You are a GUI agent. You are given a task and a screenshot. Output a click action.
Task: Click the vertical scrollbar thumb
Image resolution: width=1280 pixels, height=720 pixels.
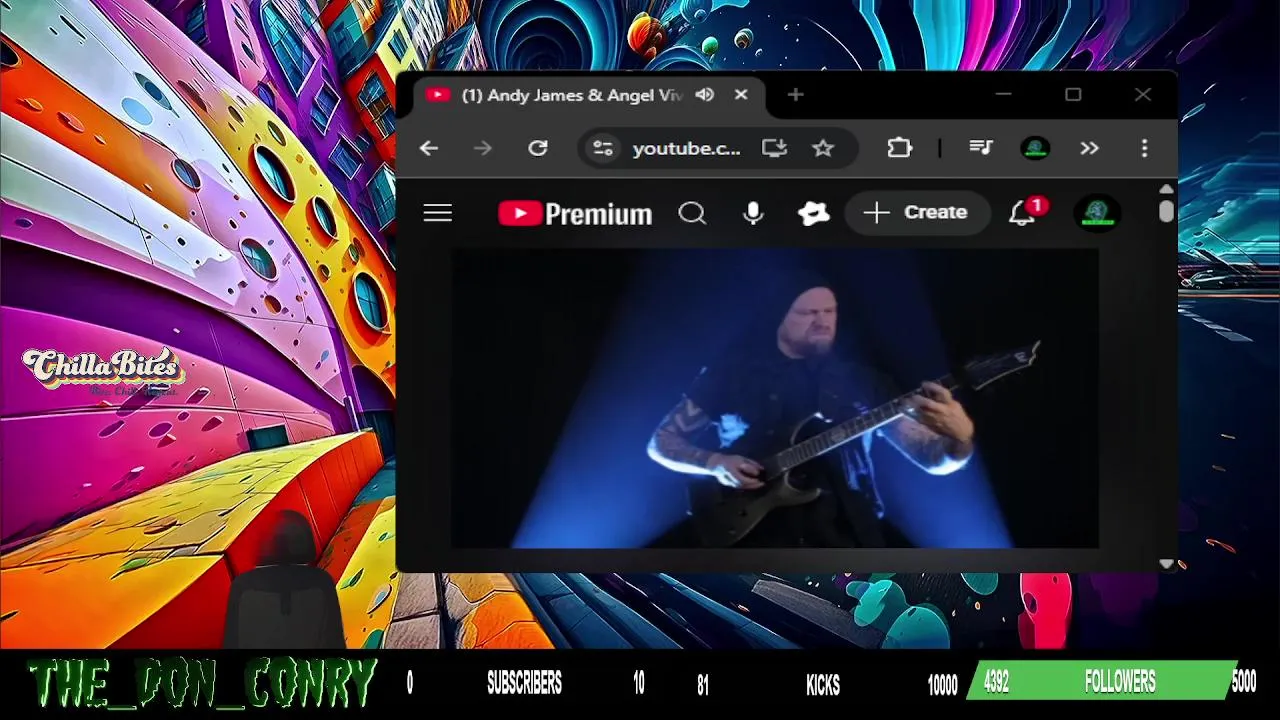pyautogui.click(x=1167, y=211)
